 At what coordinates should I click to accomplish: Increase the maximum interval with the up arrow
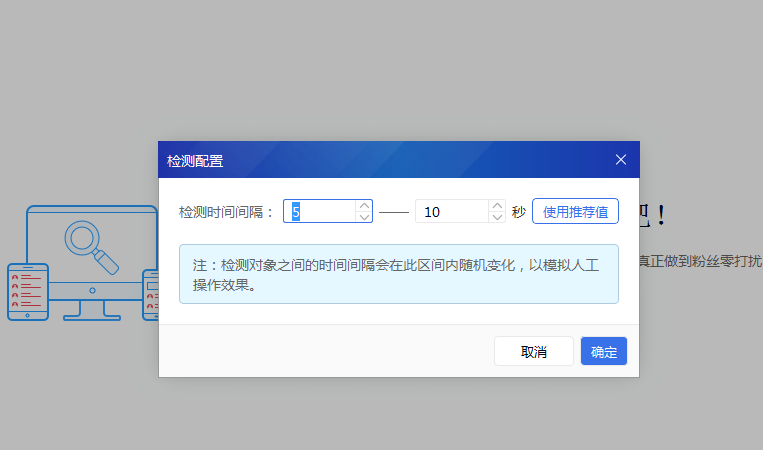(x=497, y=206)
